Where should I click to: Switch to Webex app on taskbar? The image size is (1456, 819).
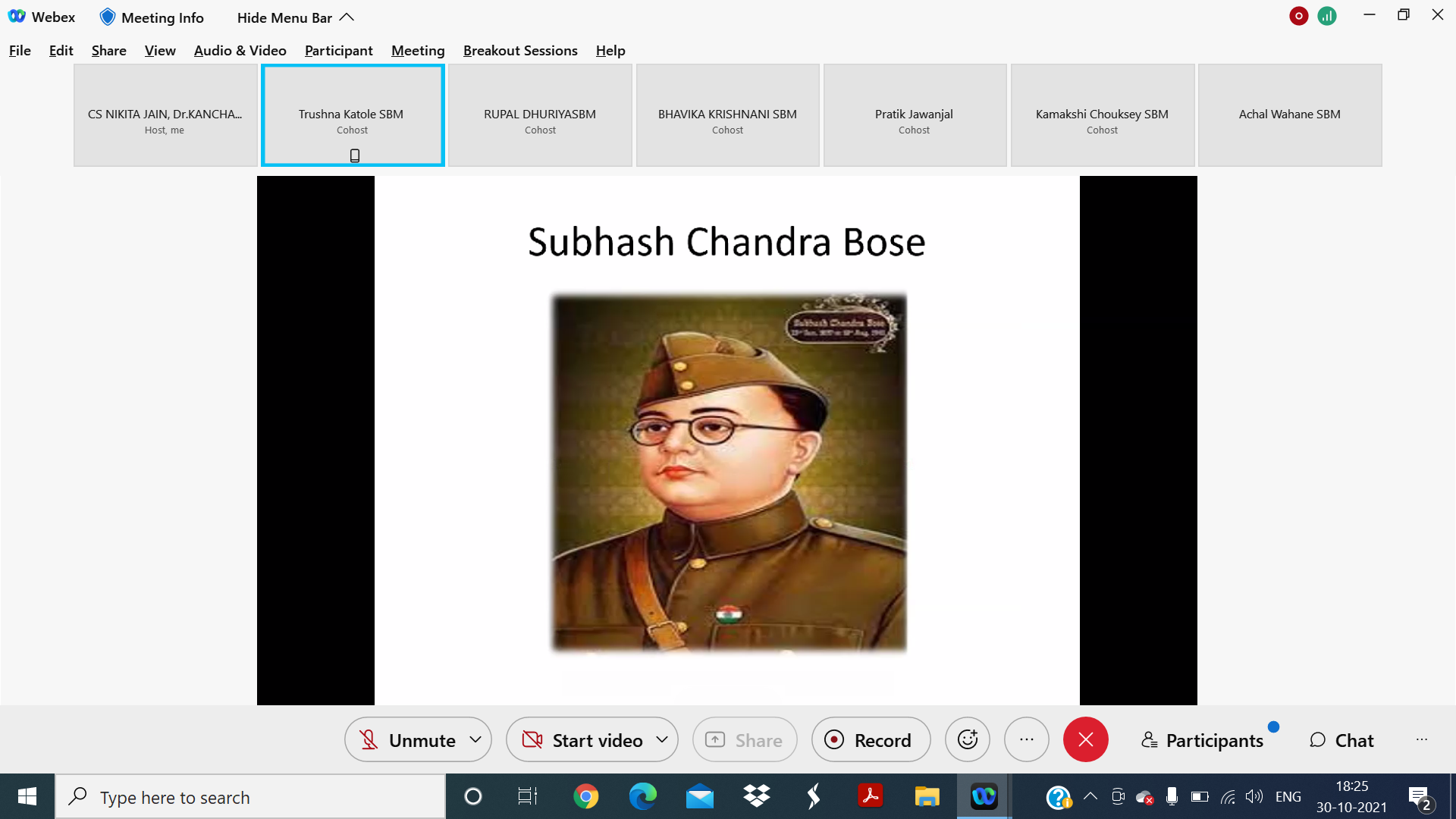[984, 796]
